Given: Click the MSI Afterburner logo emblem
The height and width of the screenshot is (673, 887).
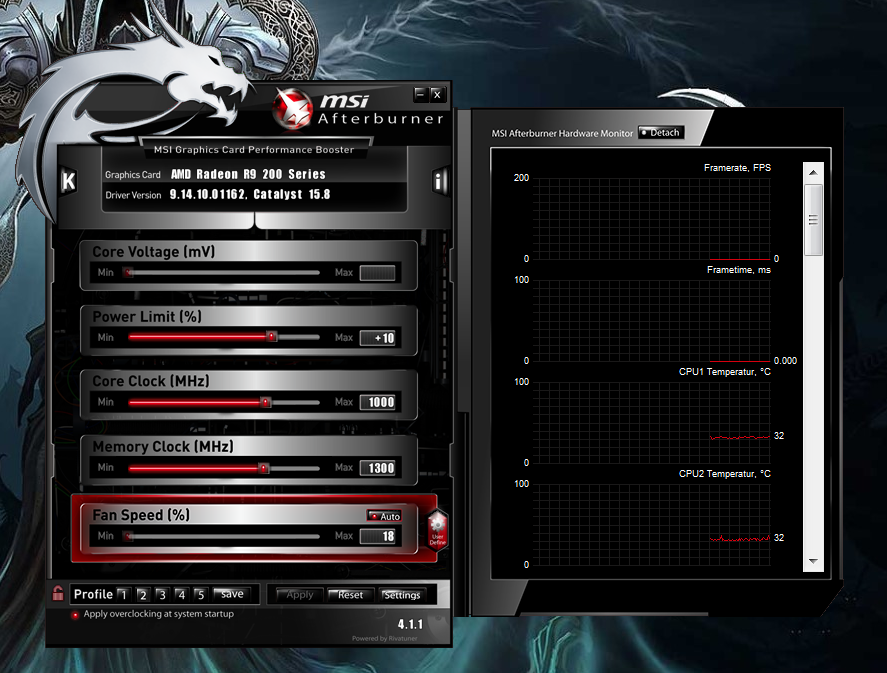Looking at the screenshot, I should [292, 109].
